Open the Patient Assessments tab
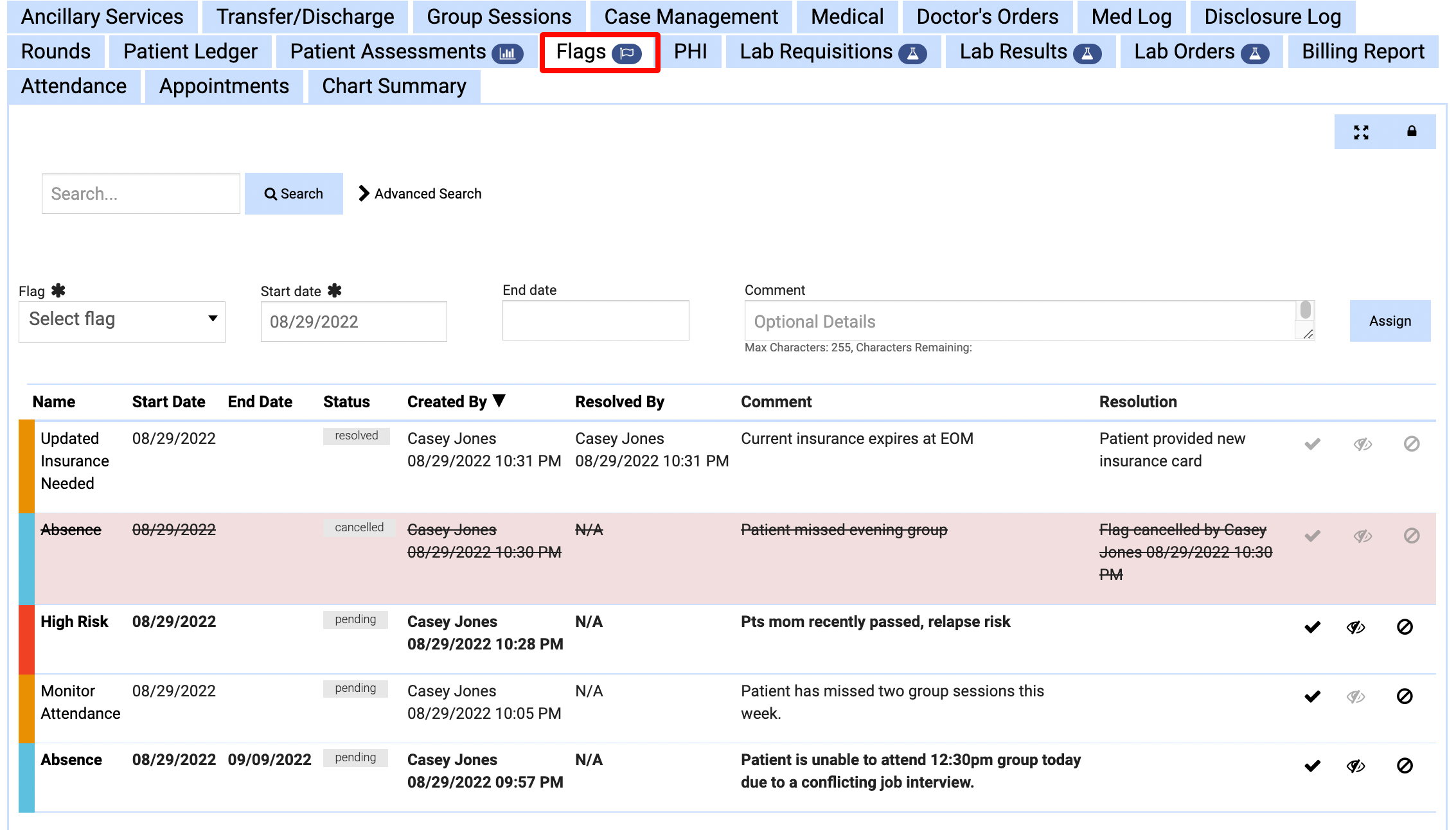The image size is (1456, 830). (405, 52)
